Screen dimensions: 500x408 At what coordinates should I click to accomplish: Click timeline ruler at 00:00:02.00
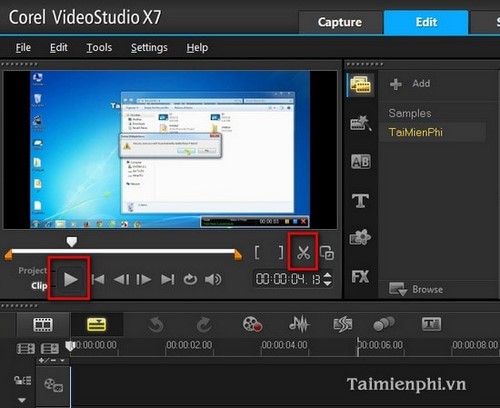189,345
